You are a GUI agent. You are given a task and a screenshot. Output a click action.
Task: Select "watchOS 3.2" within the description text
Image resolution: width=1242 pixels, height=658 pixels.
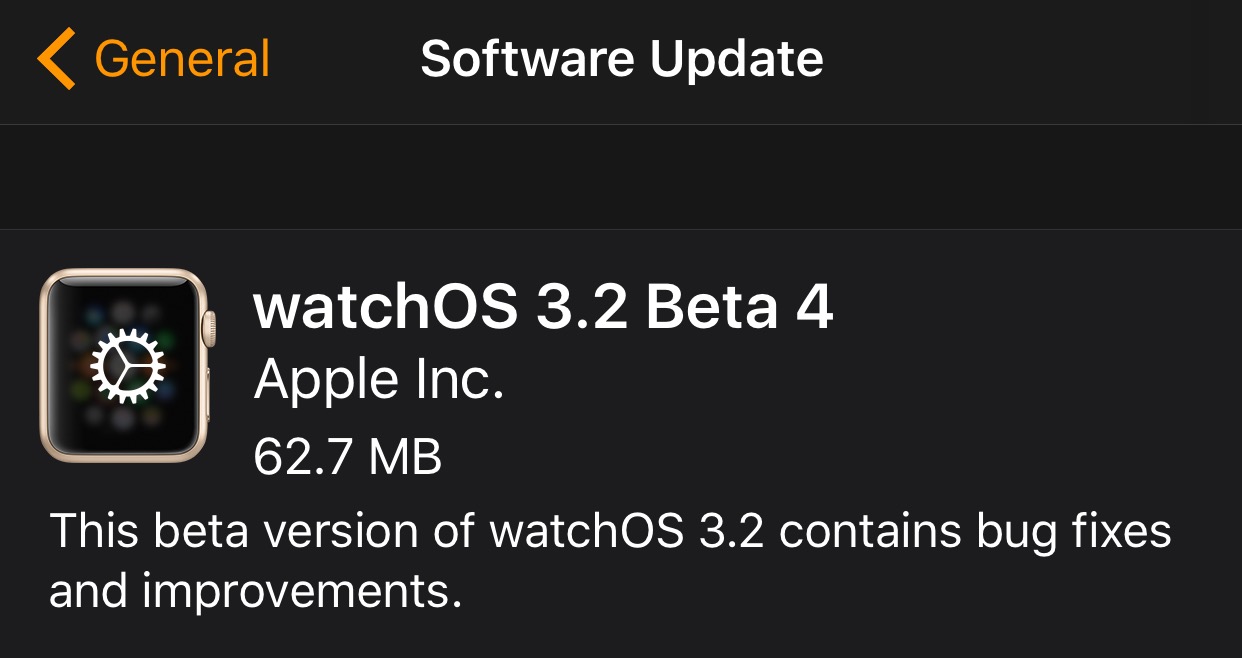[x=627, y=530]
